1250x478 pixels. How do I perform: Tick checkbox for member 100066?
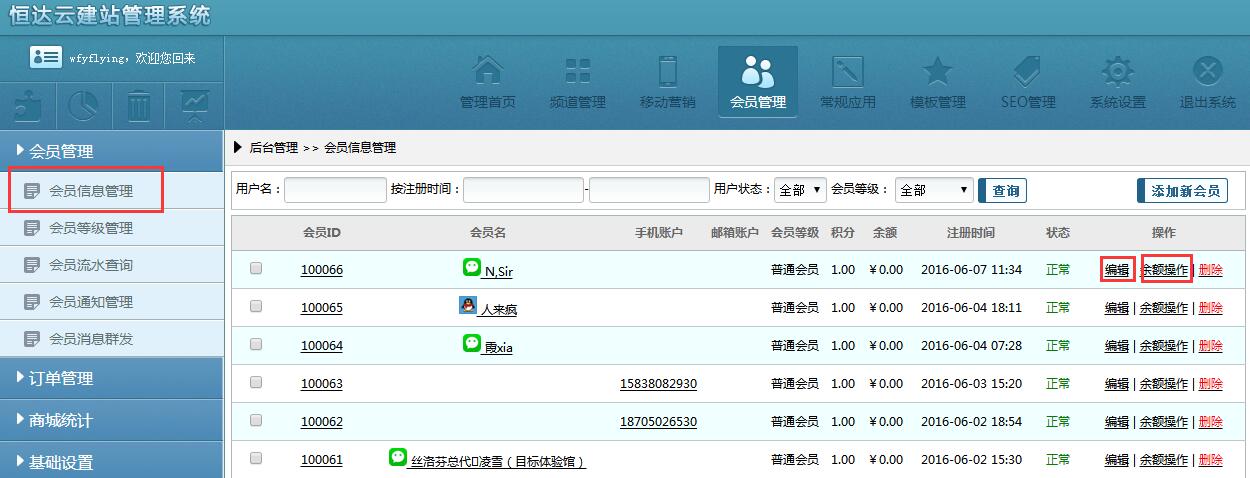click(x=256, y=268)
